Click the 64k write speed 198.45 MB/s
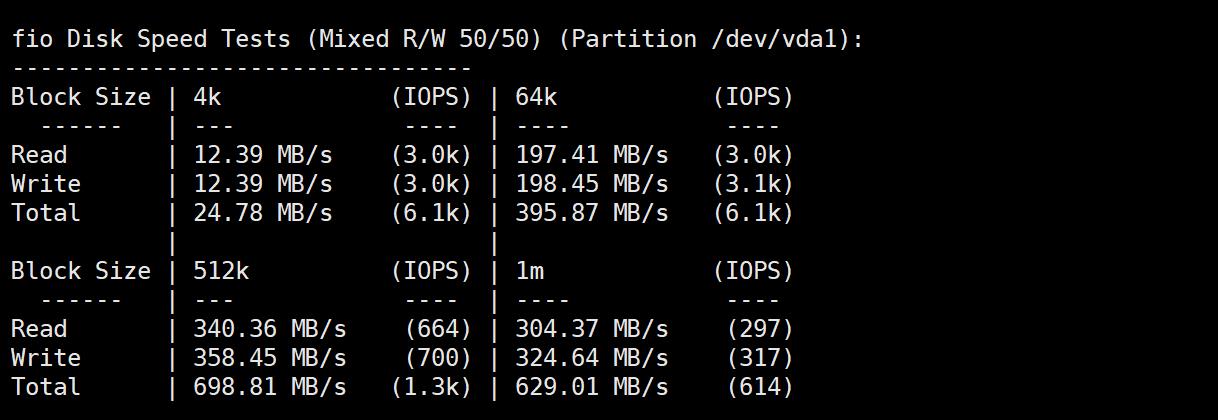This screenshot has width=1218, height=420. [591, 184]
